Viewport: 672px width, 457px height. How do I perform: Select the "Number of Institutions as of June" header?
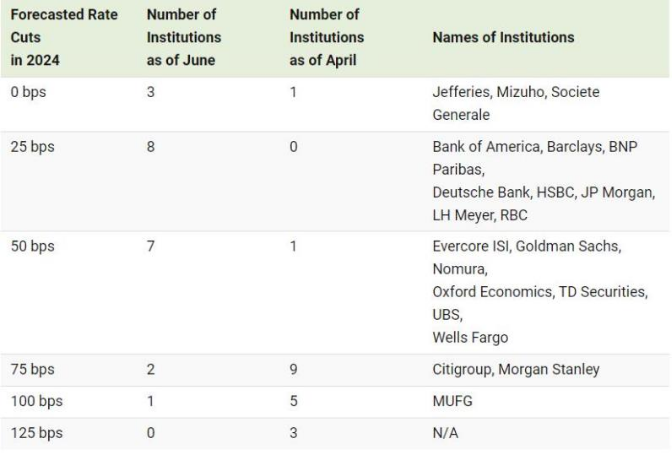pyautogui.click(x=184, y=37)
